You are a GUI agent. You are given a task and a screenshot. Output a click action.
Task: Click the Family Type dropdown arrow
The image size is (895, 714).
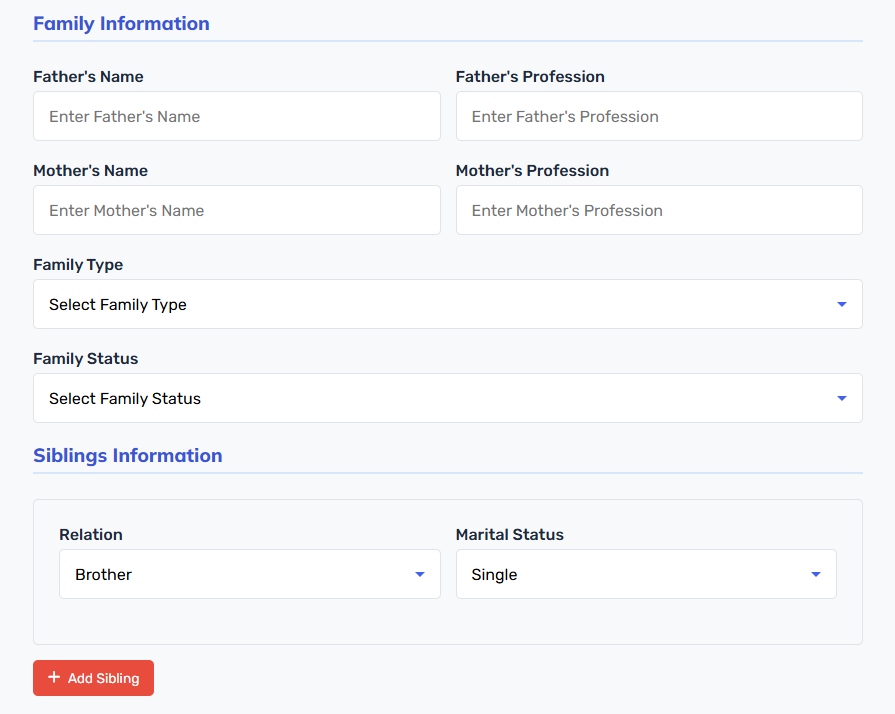[x=841, y=304]
